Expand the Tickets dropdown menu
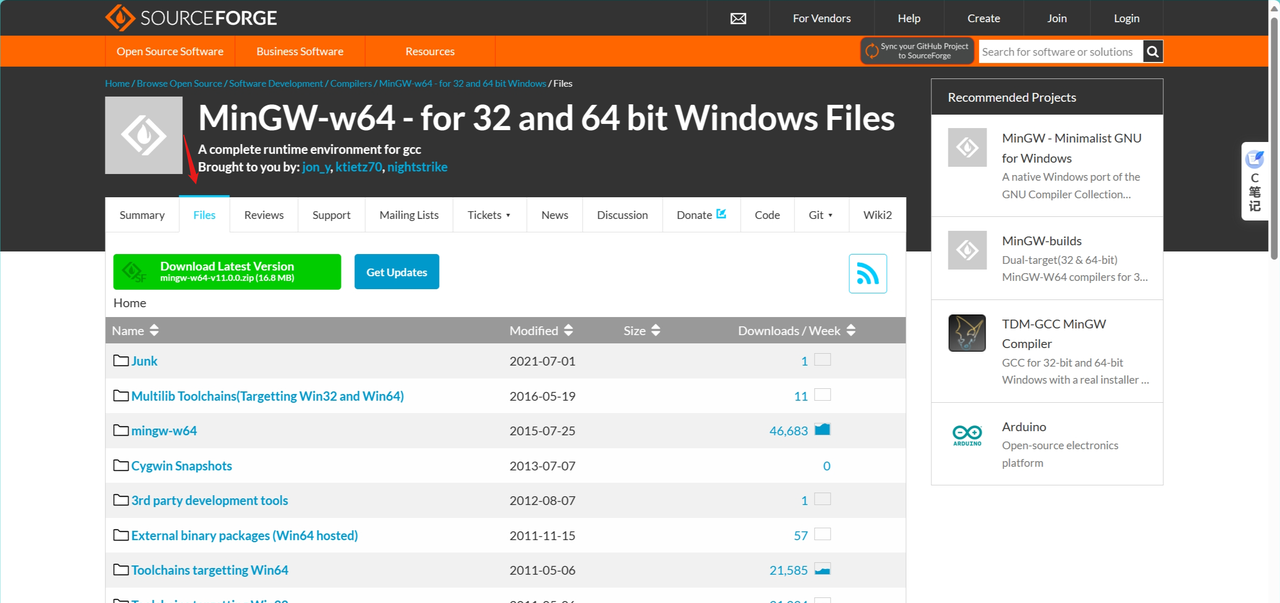This screenshot has width=1280, height=603. coord(489,215)
